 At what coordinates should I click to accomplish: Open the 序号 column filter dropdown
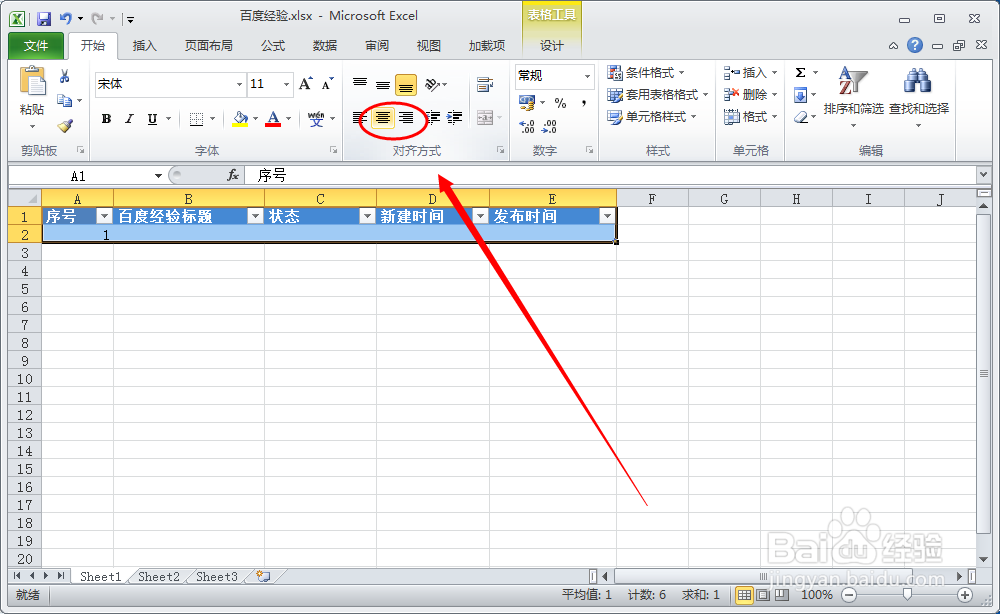(104, 216)
